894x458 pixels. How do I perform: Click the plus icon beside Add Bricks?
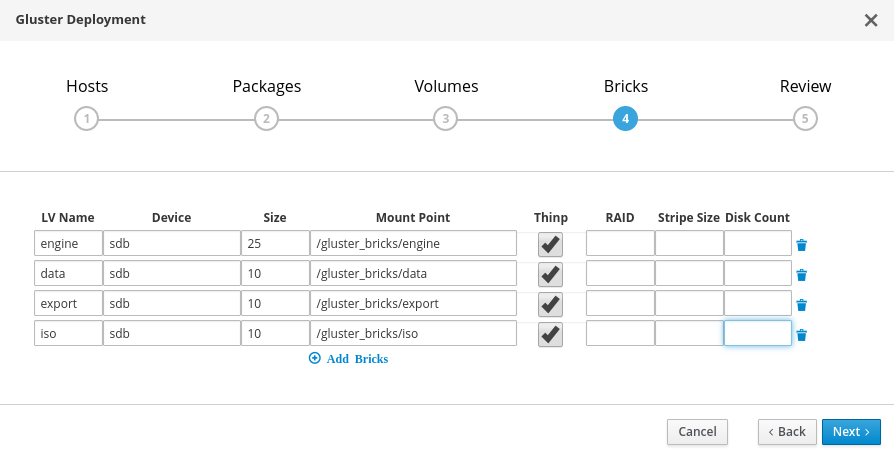315,358
